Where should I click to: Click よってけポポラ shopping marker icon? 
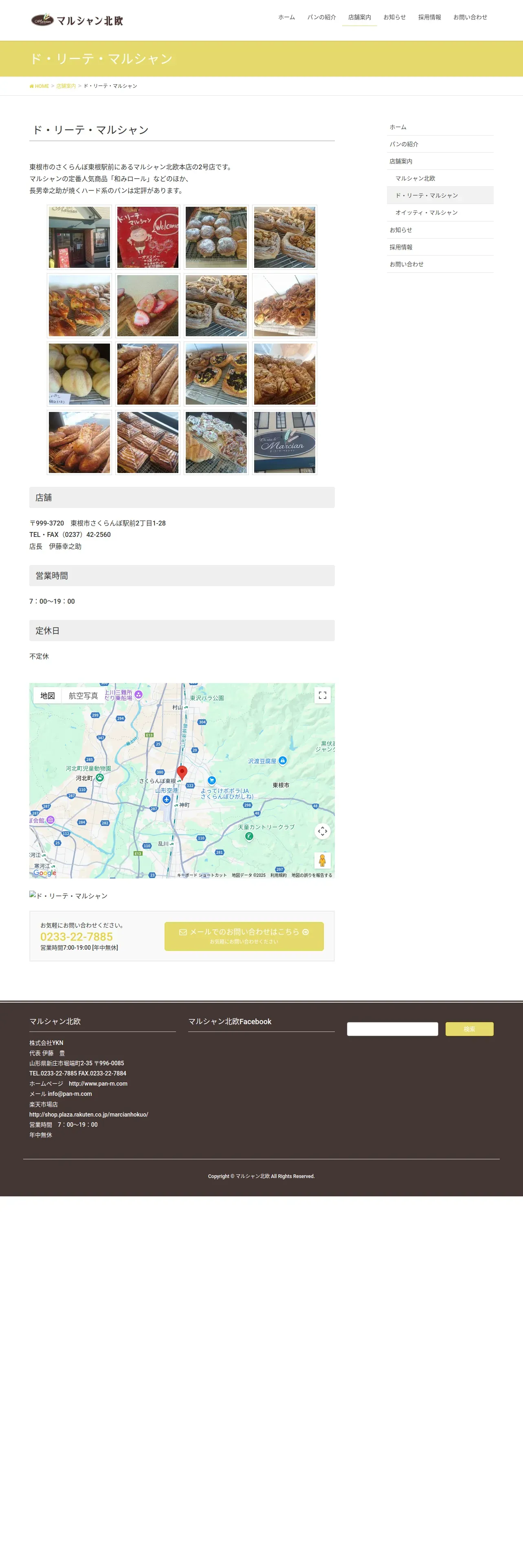[212, 780]
